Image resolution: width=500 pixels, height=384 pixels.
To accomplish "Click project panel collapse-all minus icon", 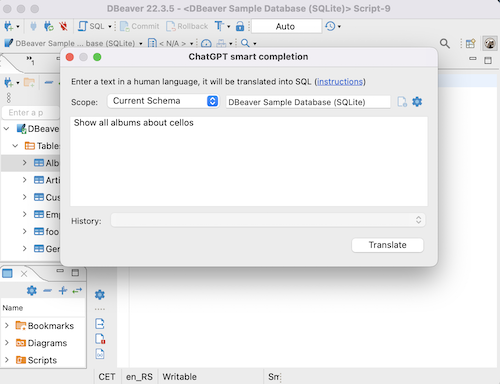I will [x=47, y=291].
